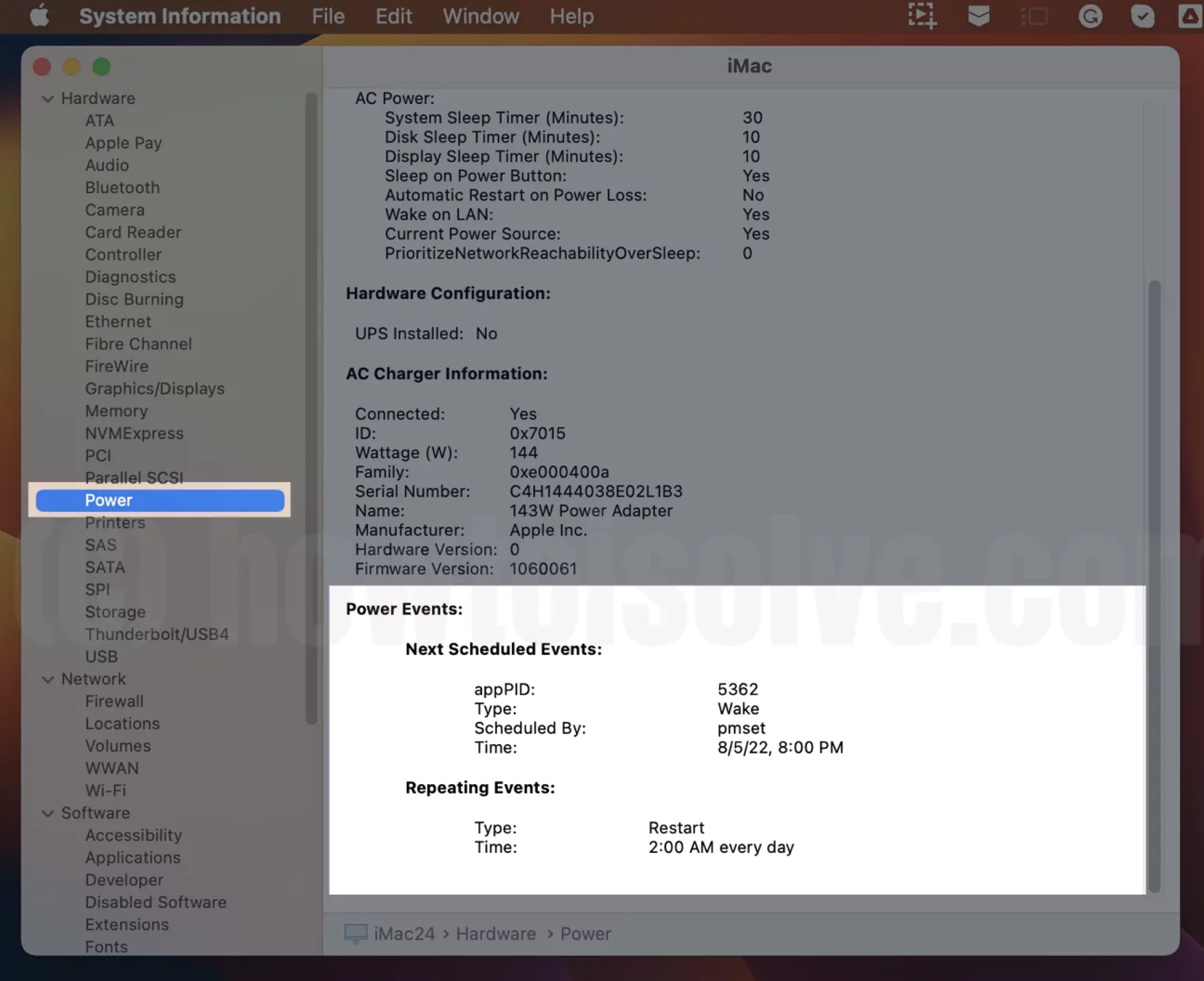Select Storage in the sidebar
This screenshot has height=981, width=1204.
[115, 612]
